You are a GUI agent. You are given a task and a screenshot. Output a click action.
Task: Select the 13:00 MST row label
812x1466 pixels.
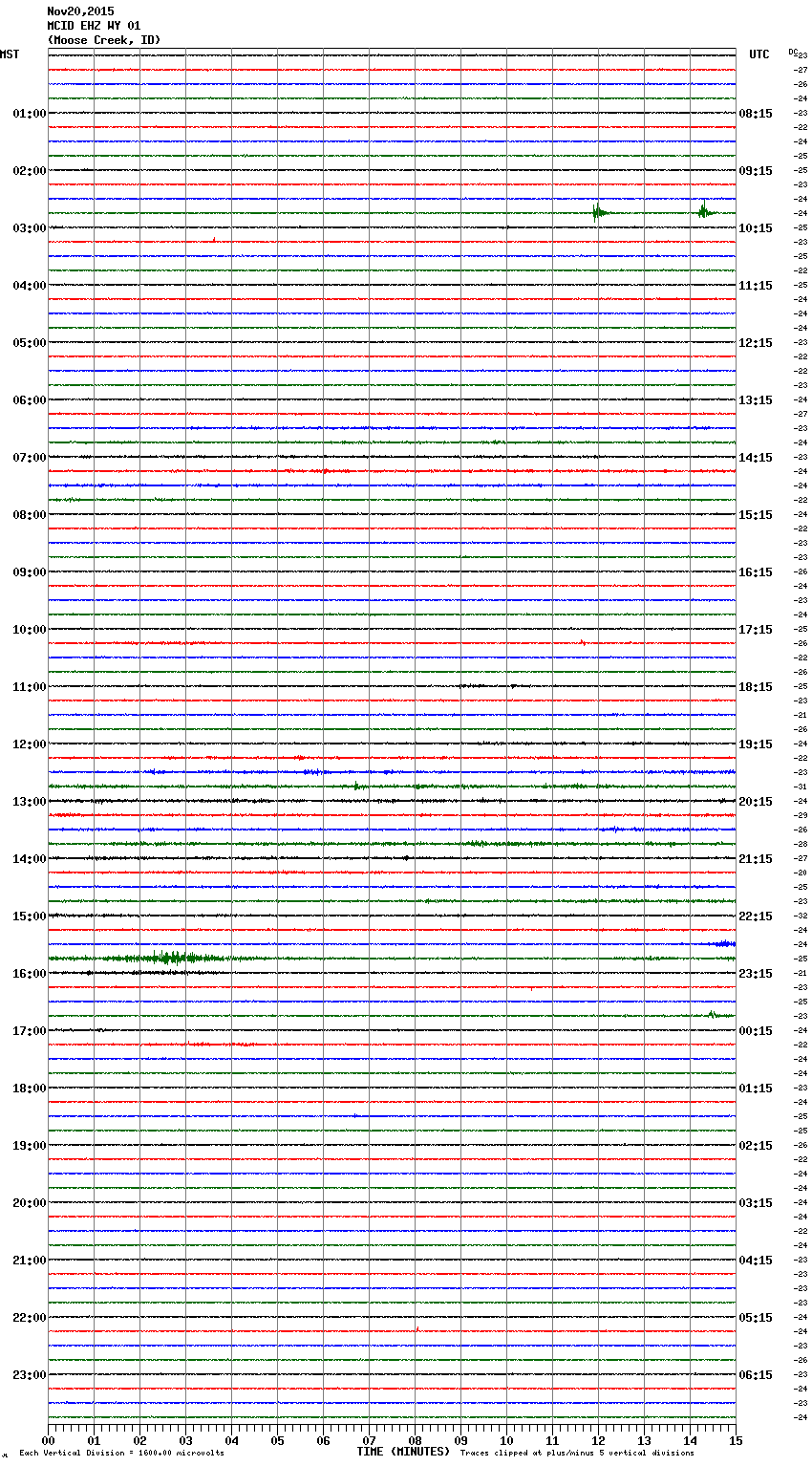[x=30, y=802]
